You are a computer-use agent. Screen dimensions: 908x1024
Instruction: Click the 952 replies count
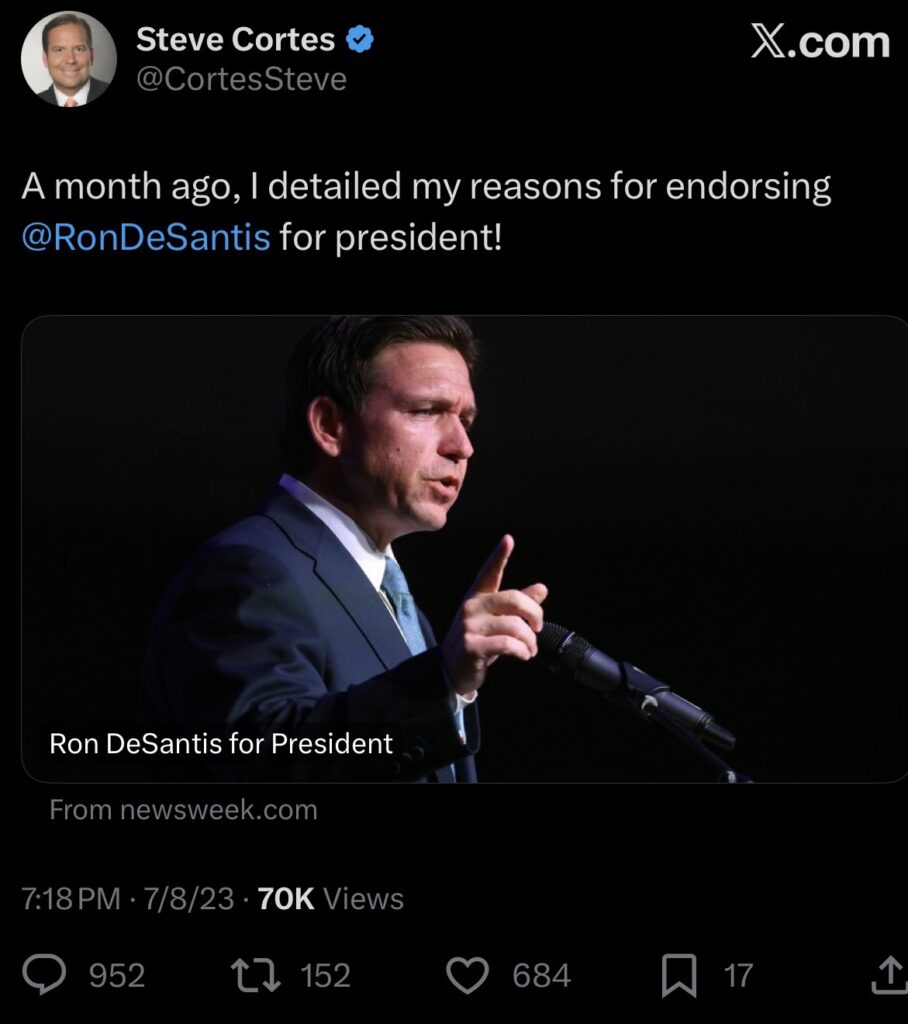tap(117, 975)
